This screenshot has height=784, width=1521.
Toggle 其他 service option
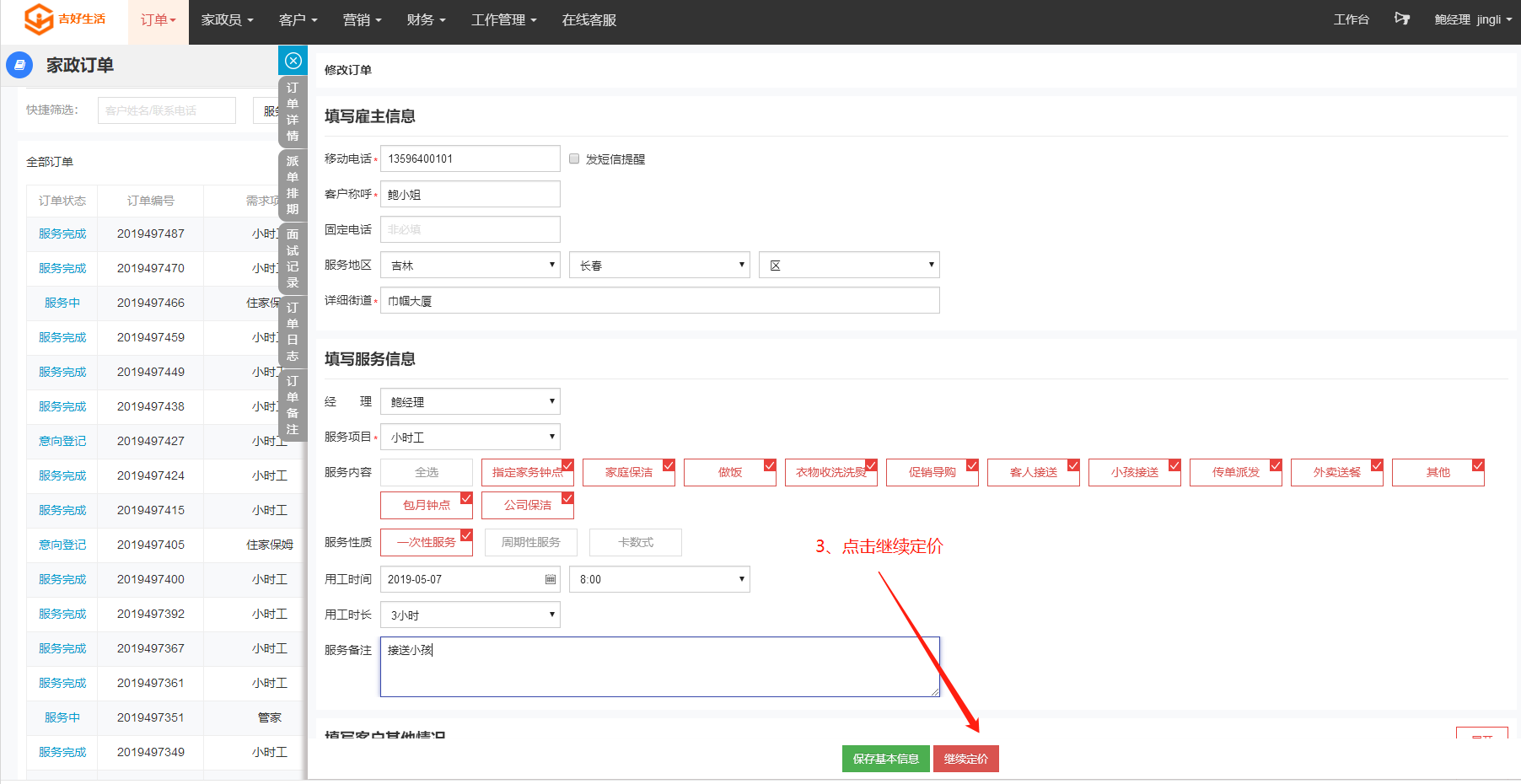(x=1438, y=472)
